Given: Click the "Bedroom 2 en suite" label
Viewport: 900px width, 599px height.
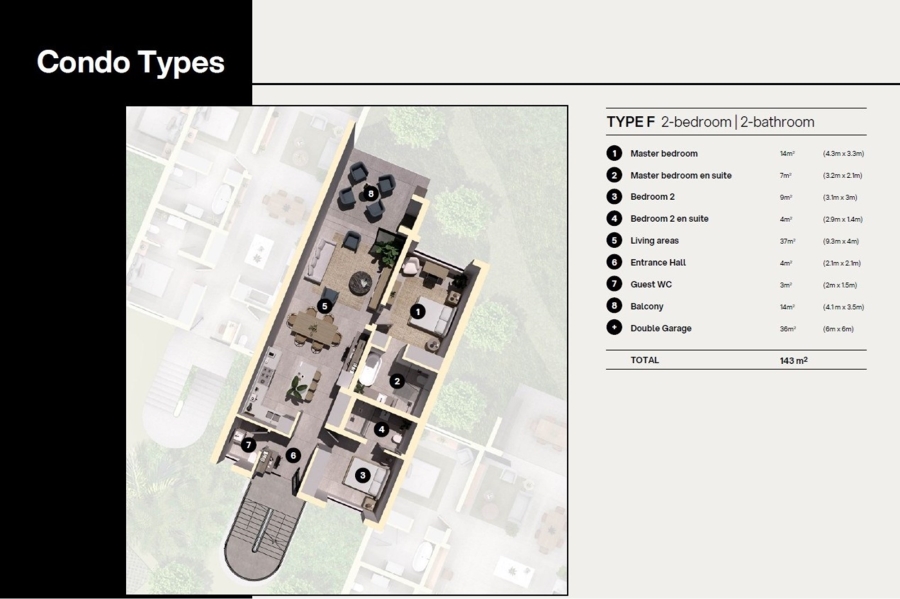Looking at the screenshot, I should [x=669, y=219].
